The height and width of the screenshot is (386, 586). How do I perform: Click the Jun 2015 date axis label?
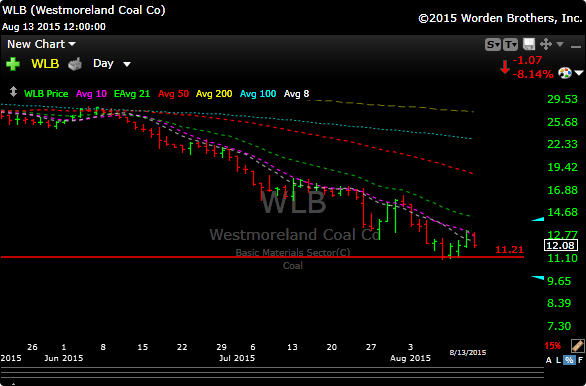click(x=64, y=358)
